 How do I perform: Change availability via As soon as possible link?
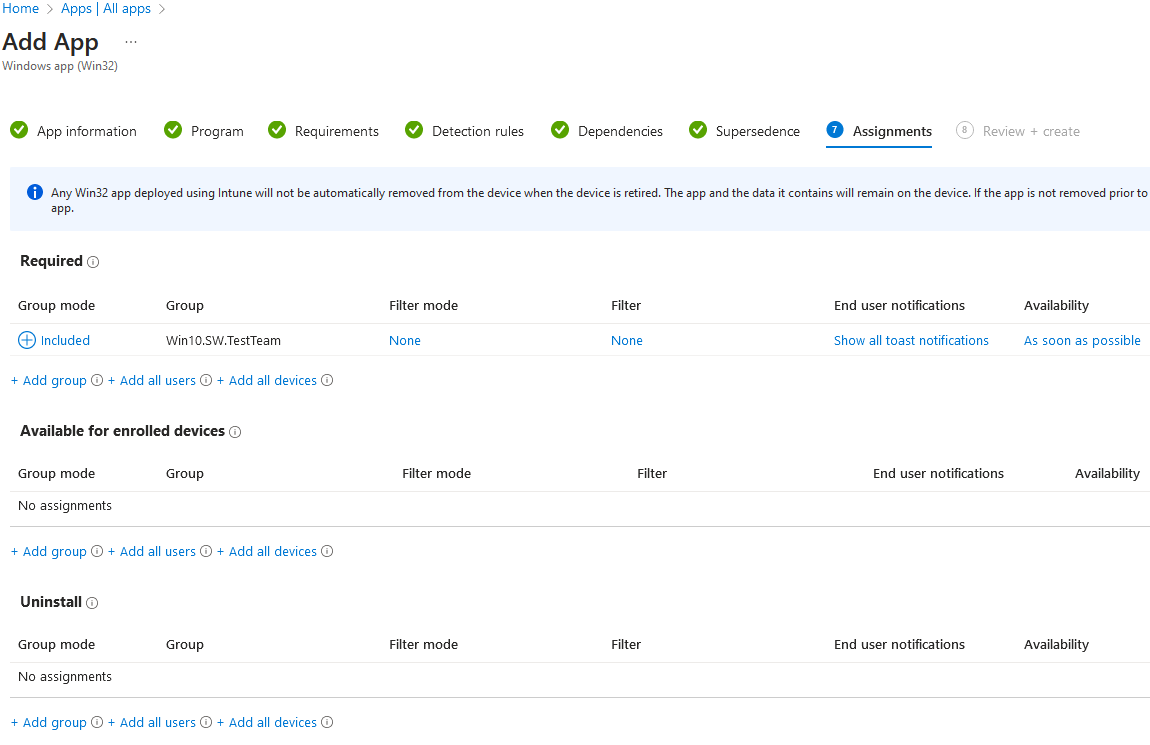1081,340
